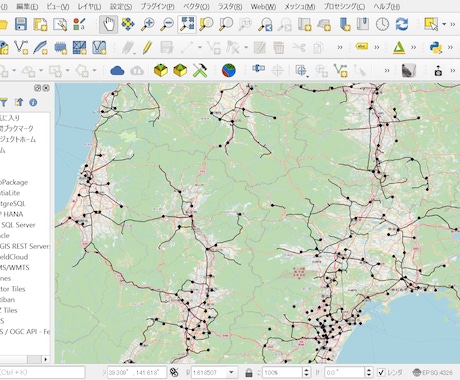Click the coordinate display field

[x=137, y=372]
